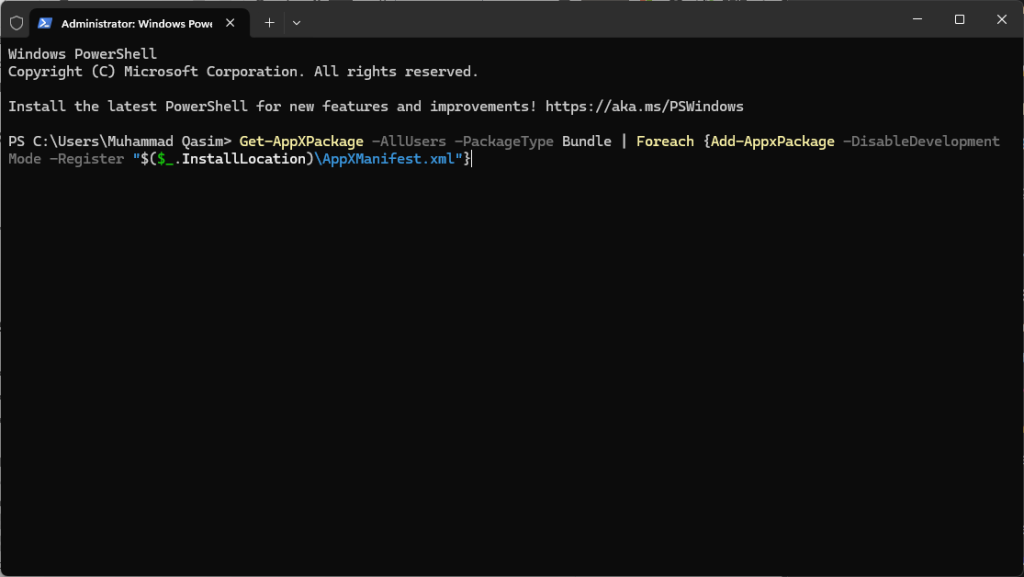Expand the new tab profile dropdown chevron

tap(296, 21)
